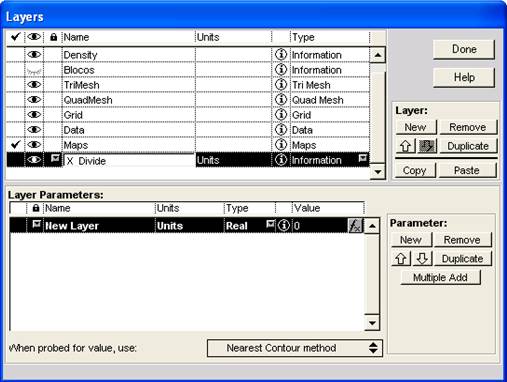Viewport: 507px width, 382px height.
Task: Click New Layer parameter name
Action: coord(72,226)
